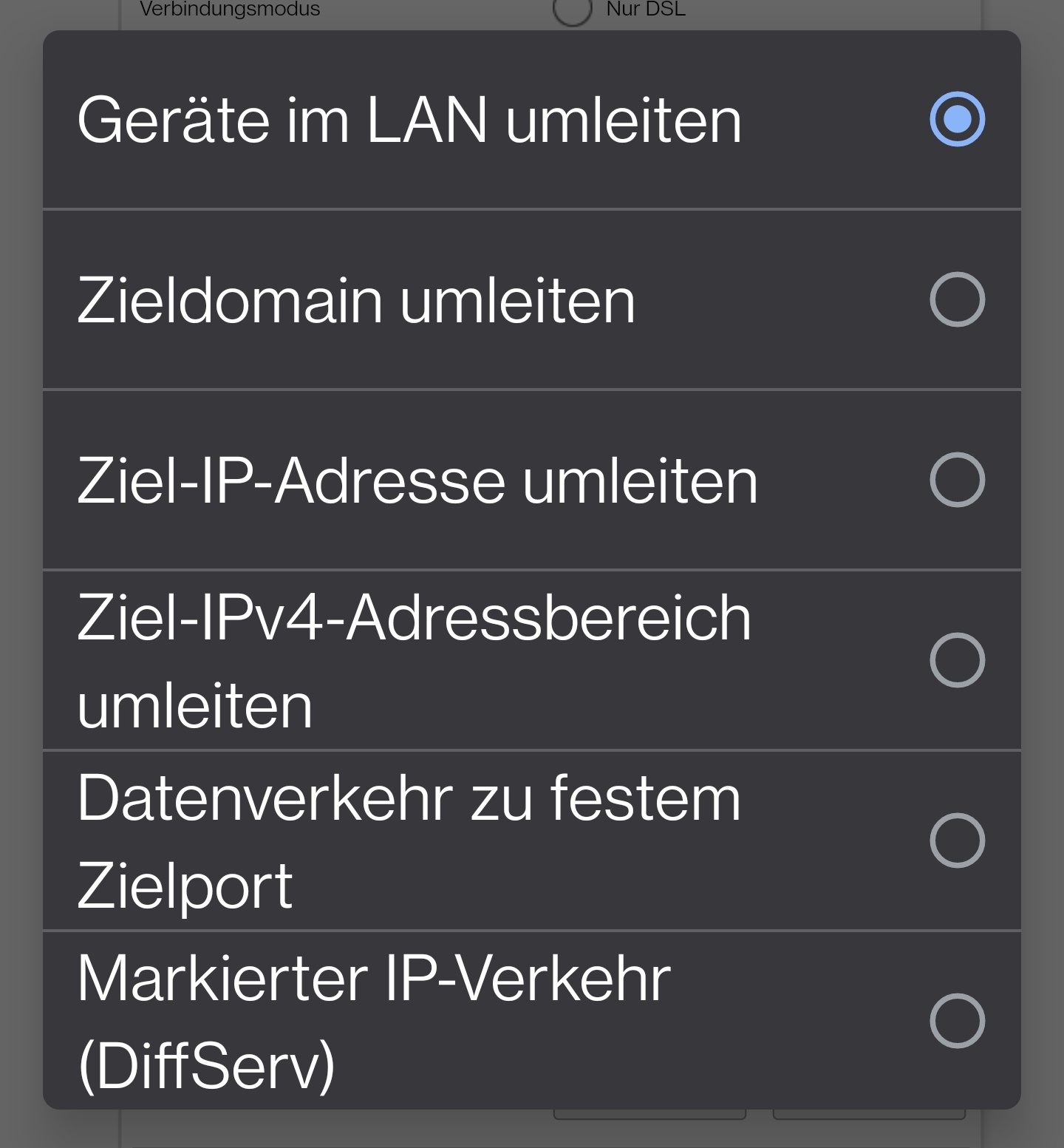Click the Markierter IP-Verkehr text
The height and width of the screenshot is (1148, 1064).
click(375, 977)
